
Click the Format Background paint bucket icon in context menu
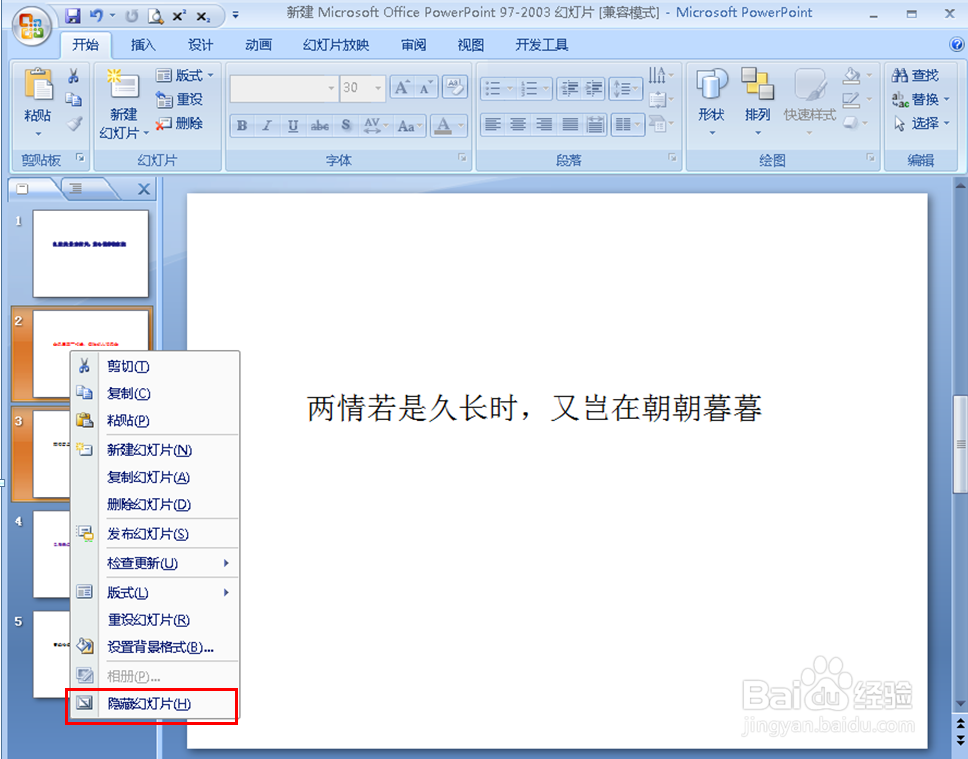[85, 647]
